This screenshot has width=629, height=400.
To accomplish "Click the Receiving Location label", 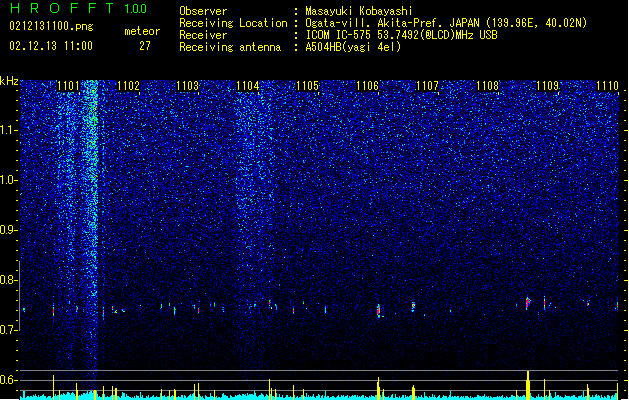I will [233, 23].
